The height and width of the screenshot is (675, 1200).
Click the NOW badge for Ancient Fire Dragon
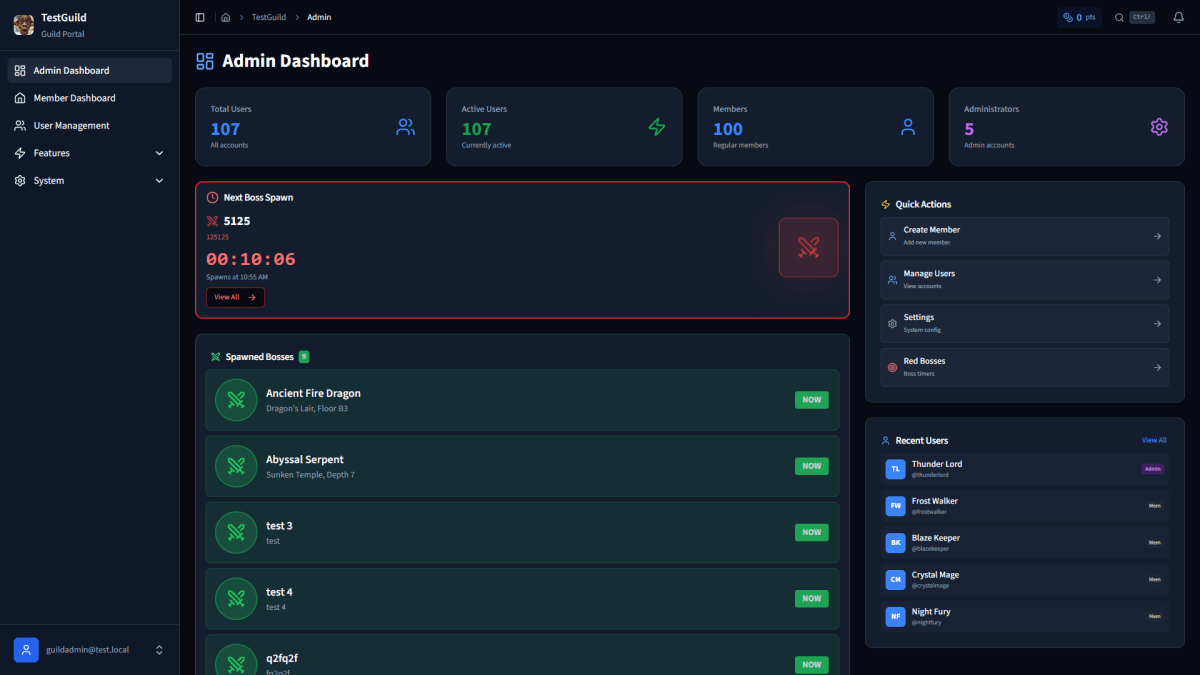click(x=811, y=399)
